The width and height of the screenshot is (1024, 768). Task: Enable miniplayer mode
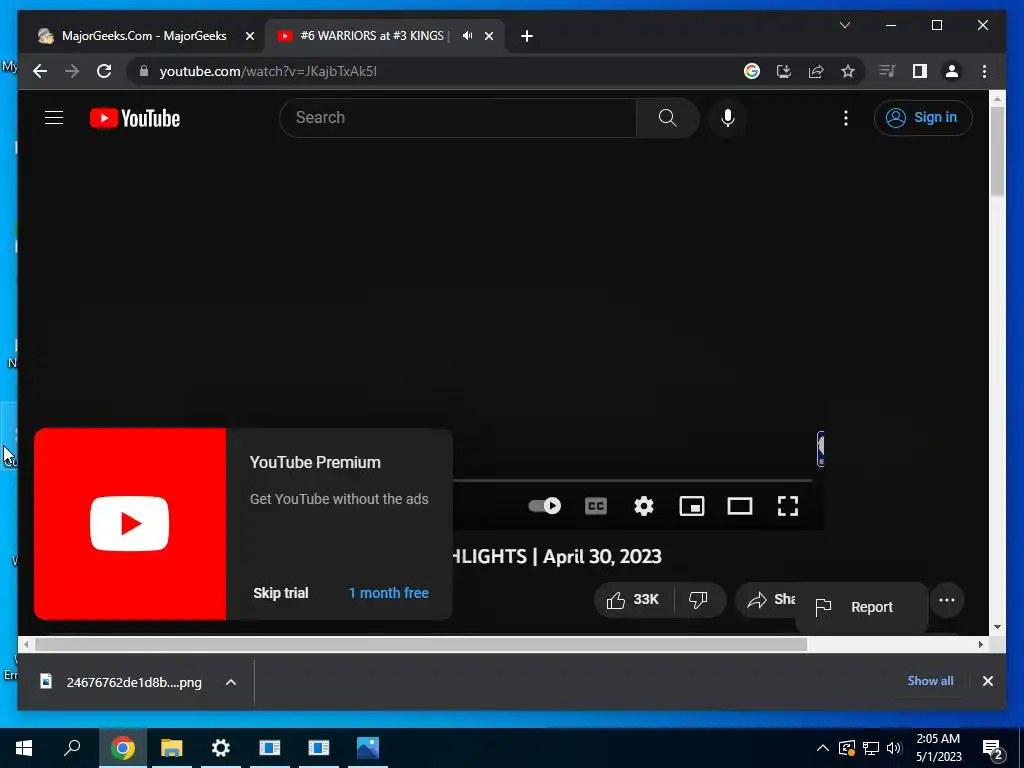[692, 506]
